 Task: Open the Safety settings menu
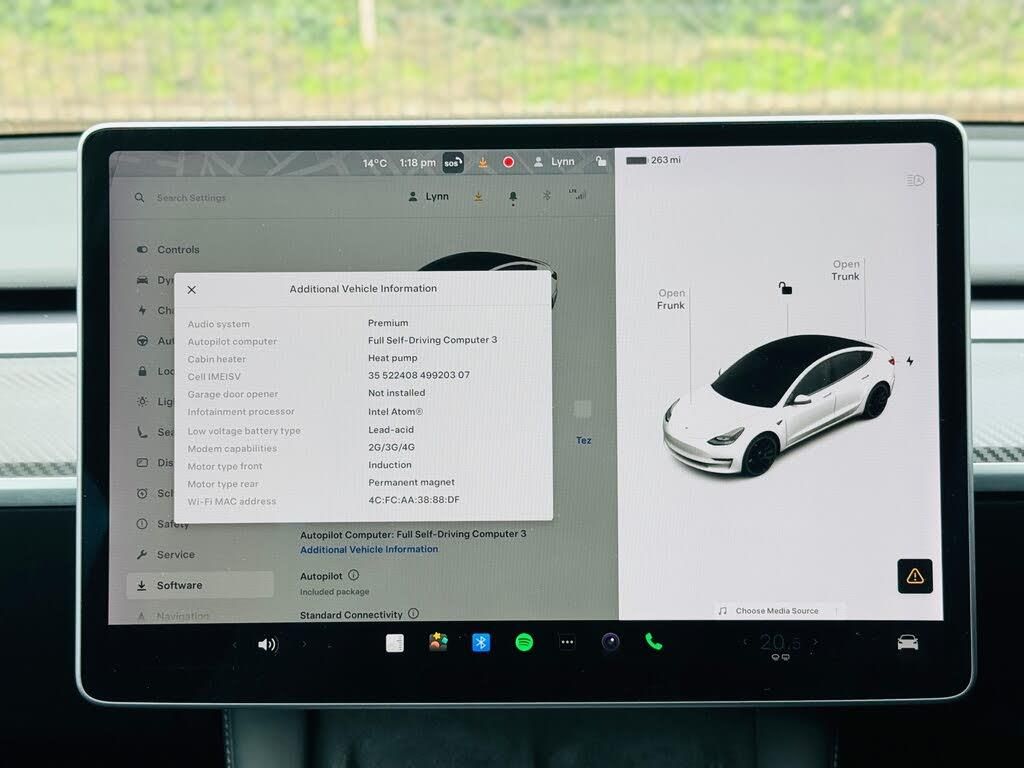click(x=163, y=524)
